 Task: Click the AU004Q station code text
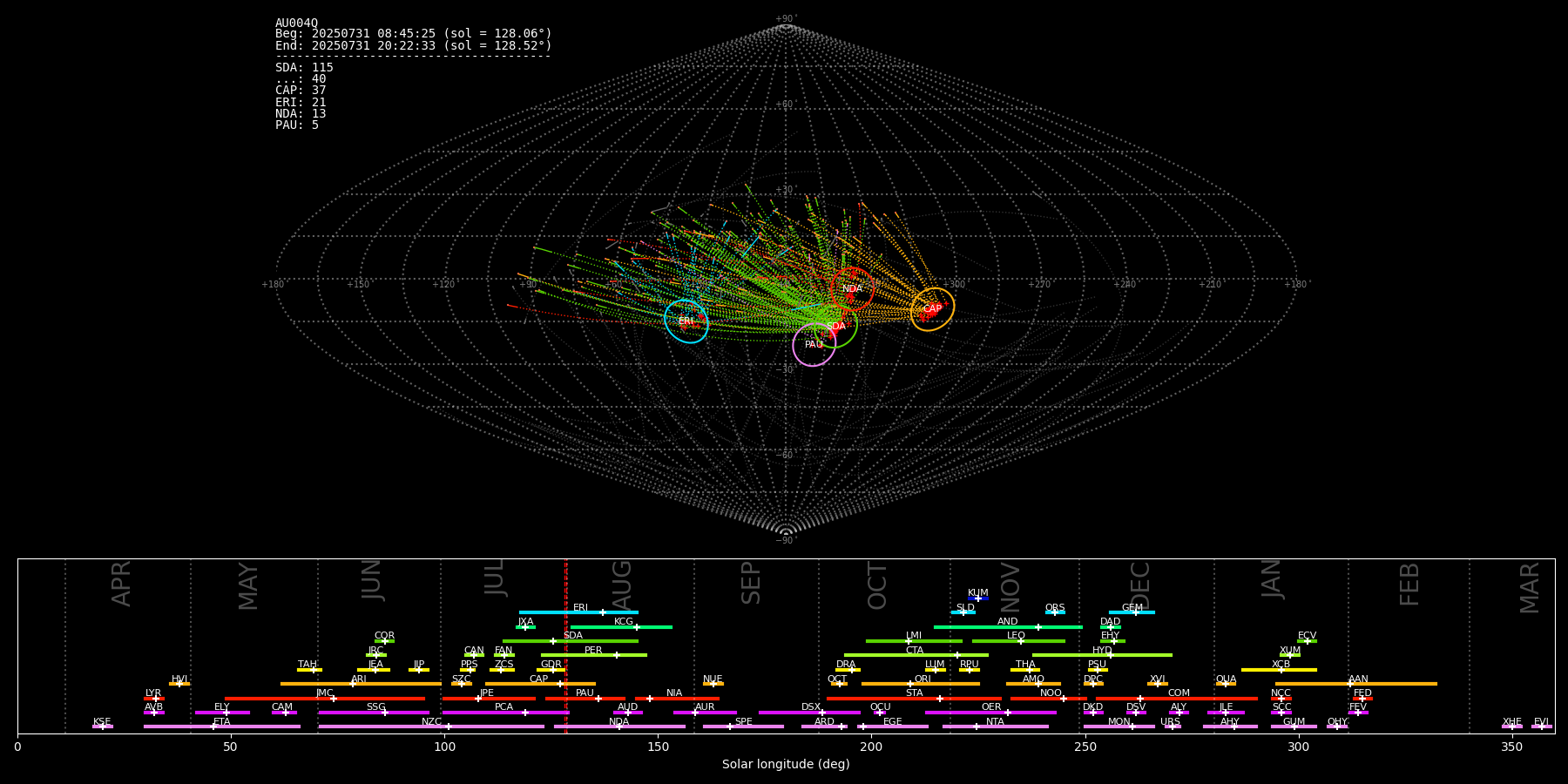[x=296, y=23]
